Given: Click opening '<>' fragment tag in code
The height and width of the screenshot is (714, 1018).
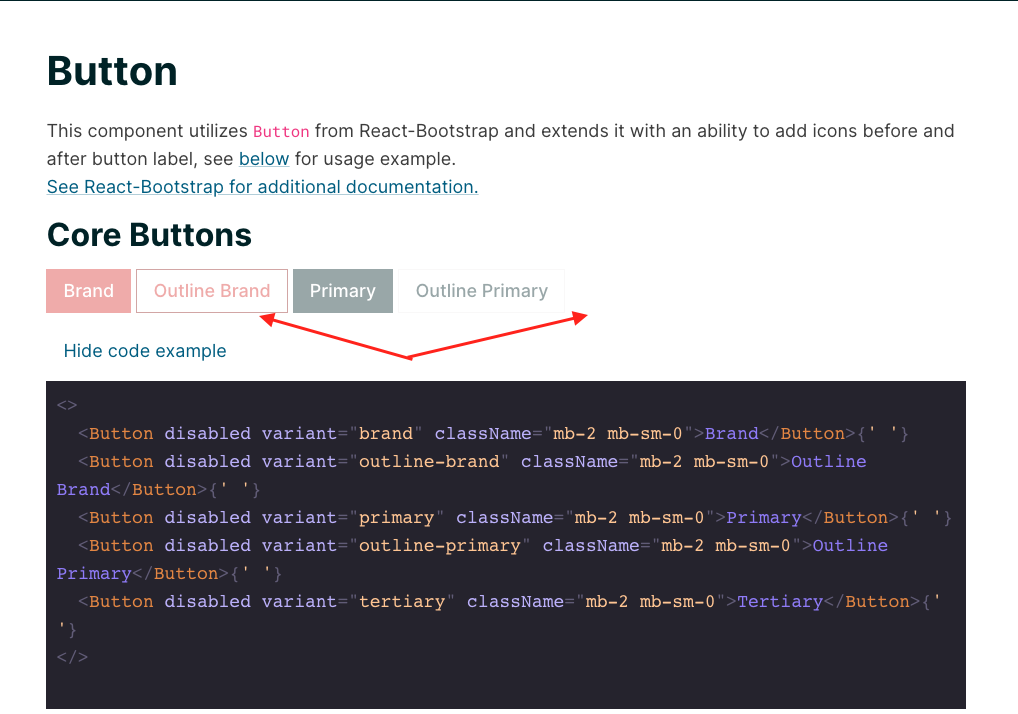Looking at the screenshot, I should point(67,405).
